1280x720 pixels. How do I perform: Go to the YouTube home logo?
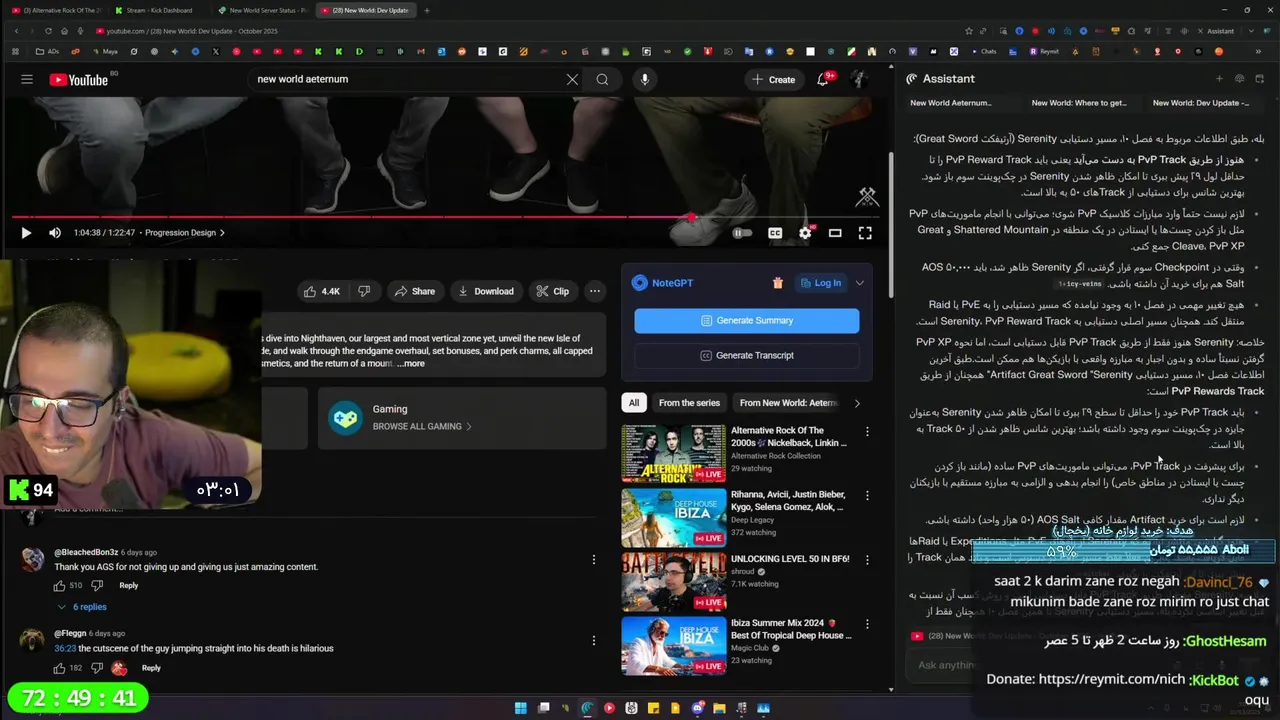click(78, 79)
